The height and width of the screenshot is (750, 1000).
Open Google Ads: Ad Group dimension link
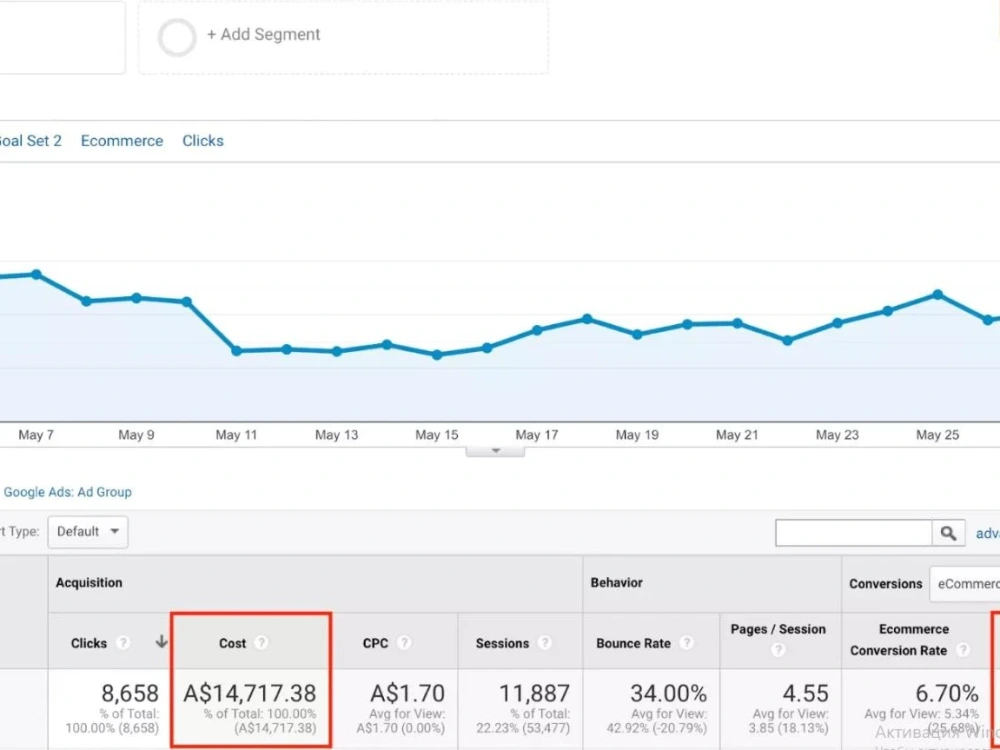pyautogui.click(x=68, y=492)
